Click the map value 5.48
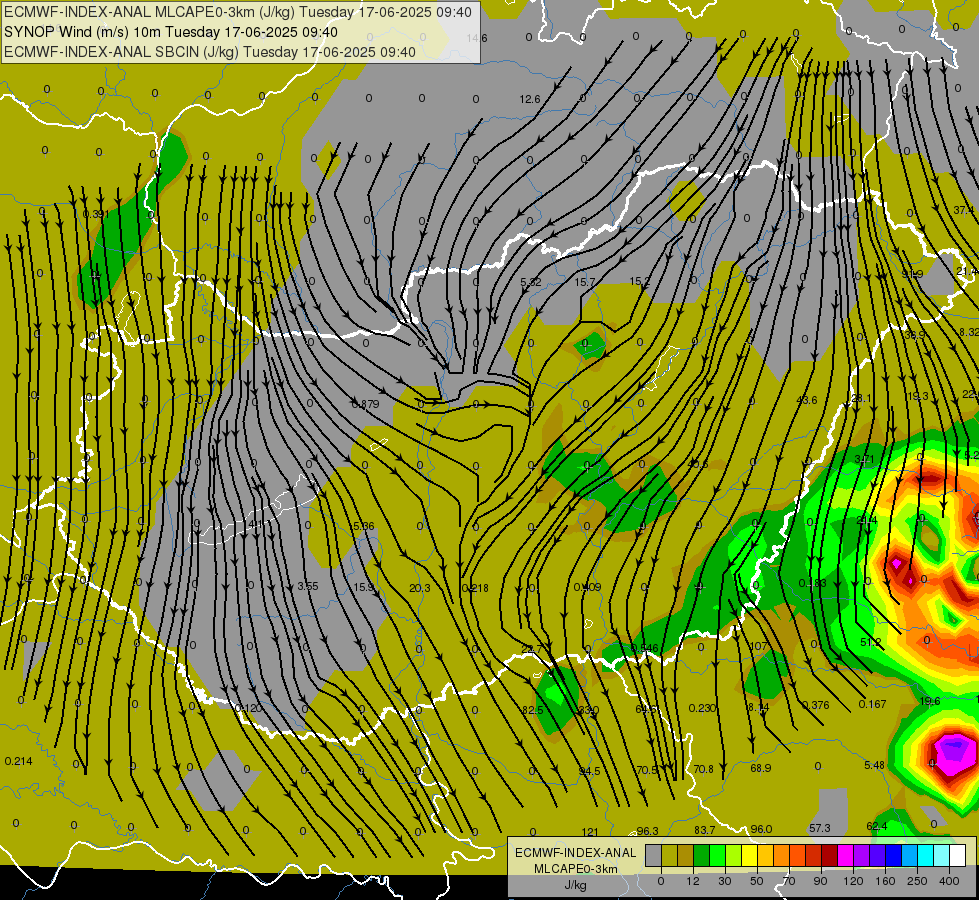The width and height of the screenshot is (979, 900). pyautogui.click(x=875, y=765)
